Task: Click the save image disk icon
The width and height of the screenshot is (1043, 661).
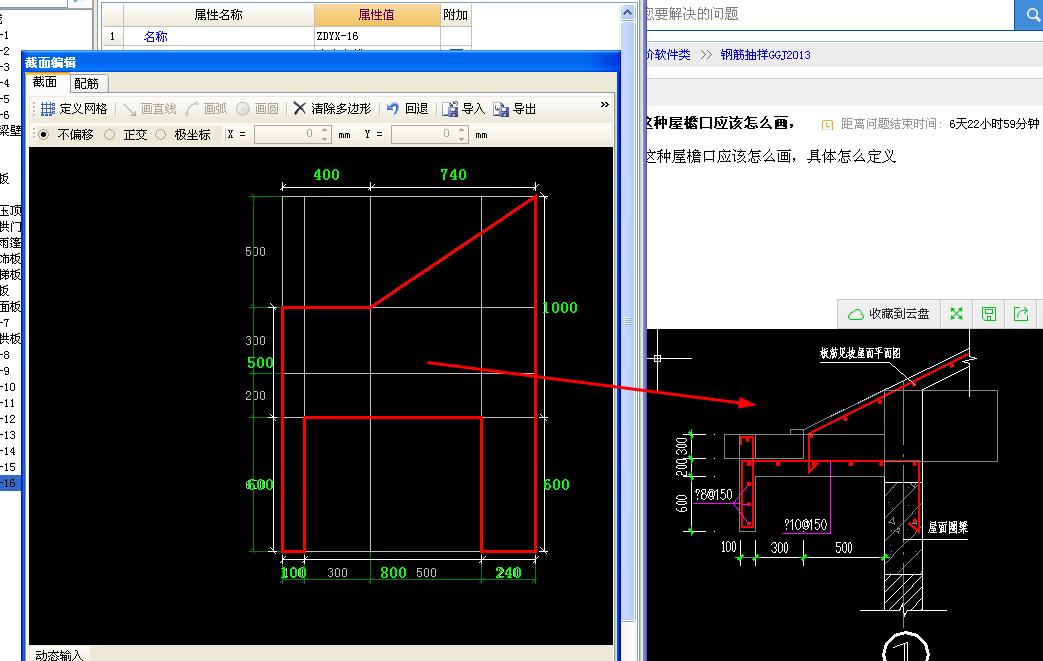Action: pyautogui.click(x=989, y=314)
